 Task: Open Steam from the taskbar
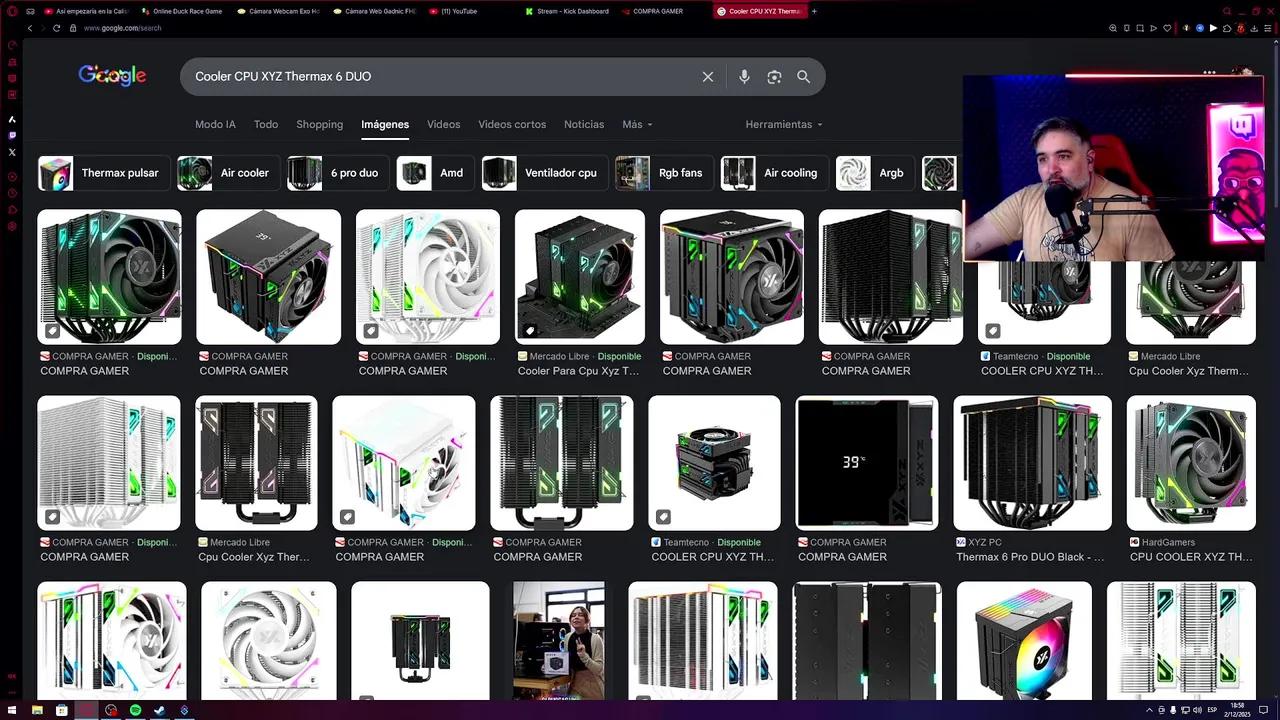click(159, 710)
